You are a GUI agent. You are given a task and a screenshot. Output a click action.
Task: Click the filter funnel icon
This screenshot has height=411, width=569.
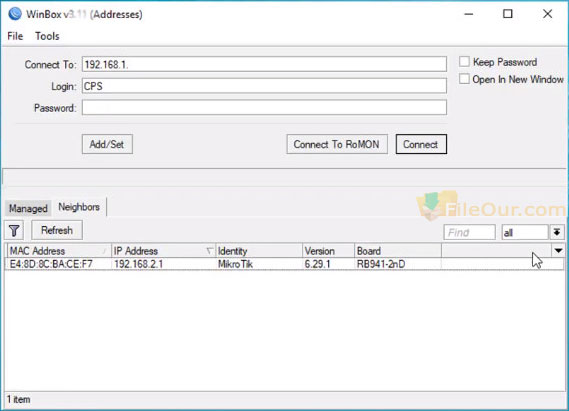[14, 230]
